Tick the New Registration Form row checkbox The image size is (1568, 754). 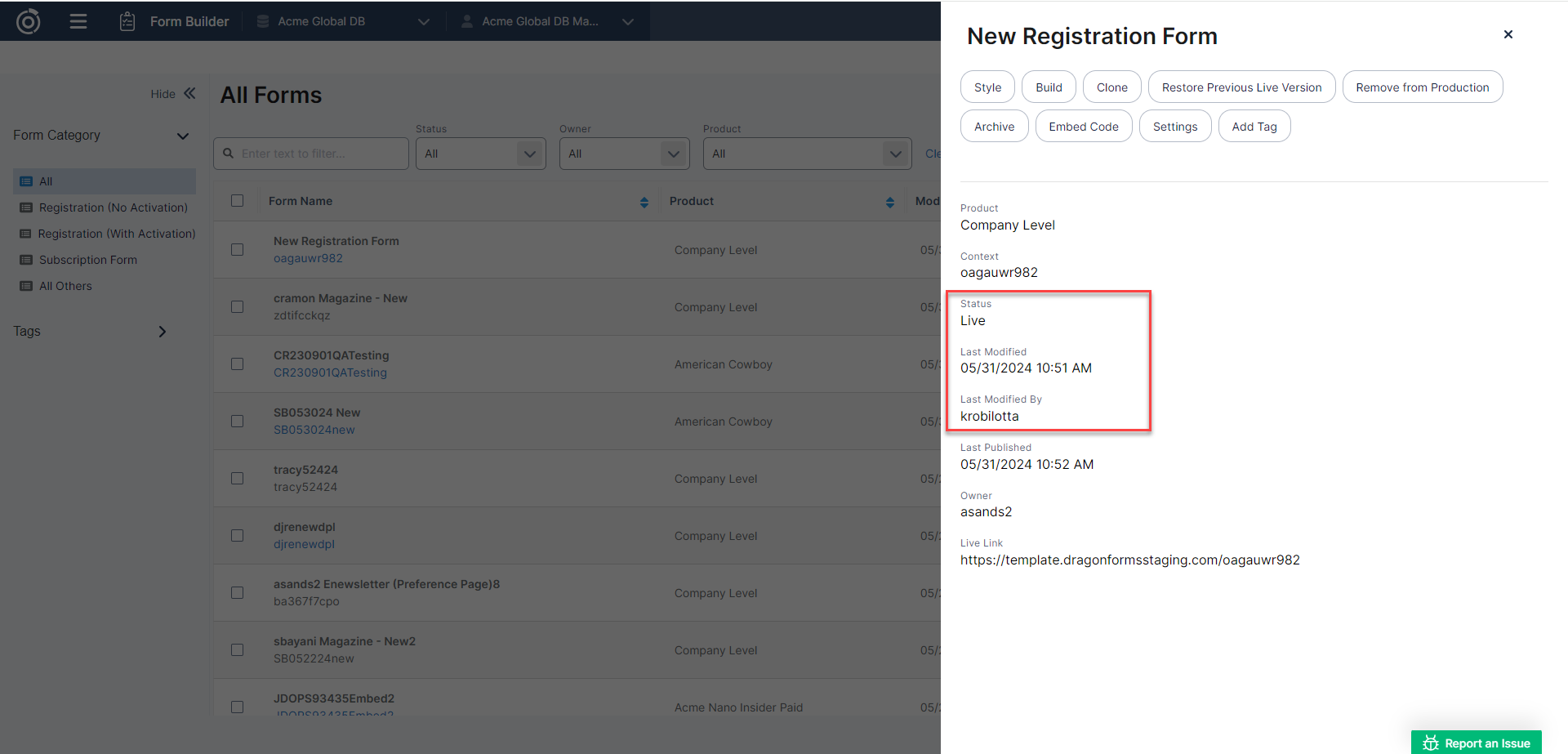coord(238,250)
